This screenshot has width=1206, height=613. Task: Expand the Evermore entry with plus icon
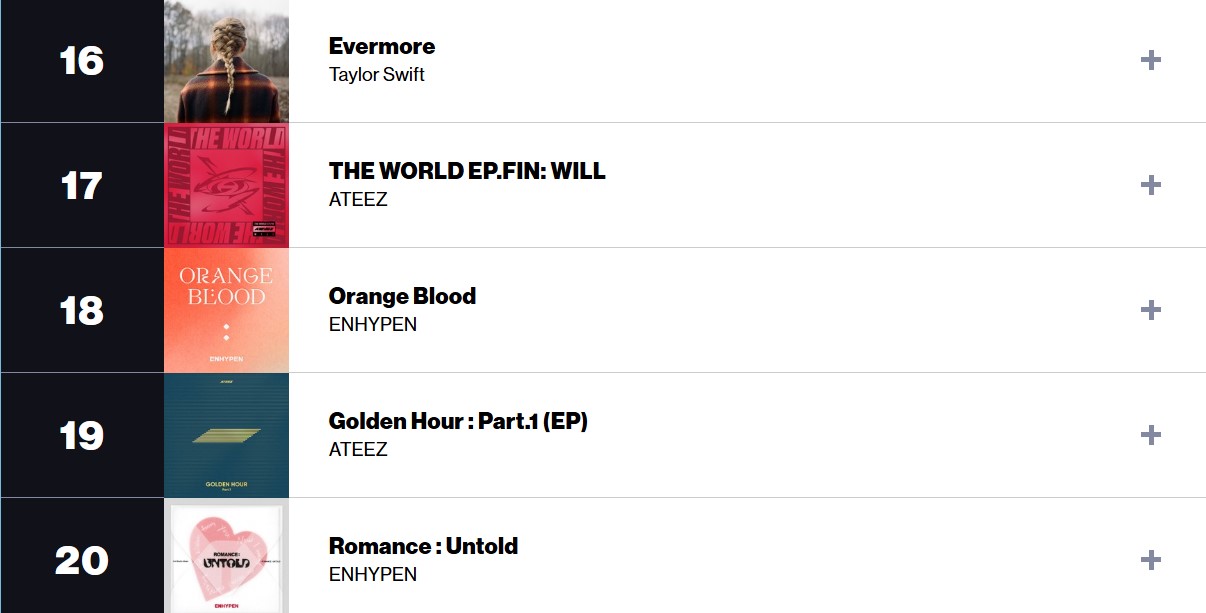[x=1150, y=60]
